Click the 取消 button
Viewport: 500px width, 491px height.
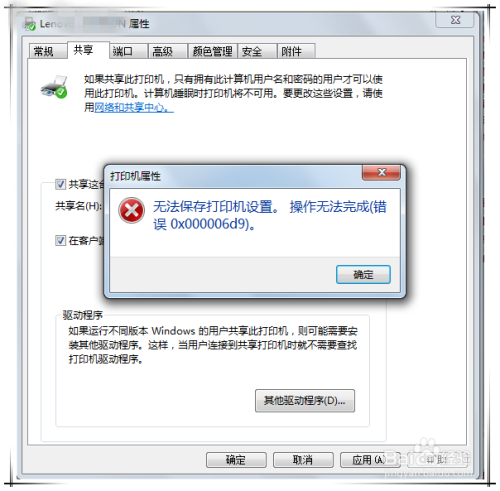tap(303, 460)
